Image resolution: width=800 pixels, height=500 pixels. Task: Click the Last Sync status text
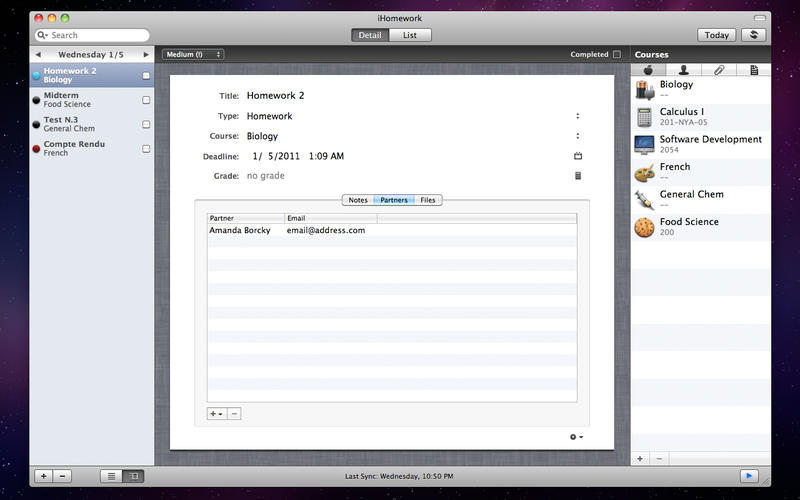[399, 476]
